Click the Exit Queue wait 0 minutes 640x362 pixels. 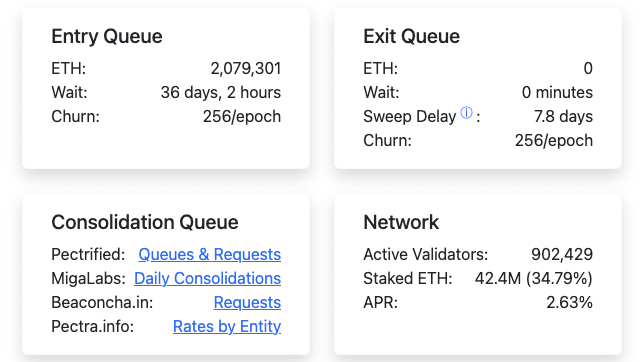[x=557, y=93]
